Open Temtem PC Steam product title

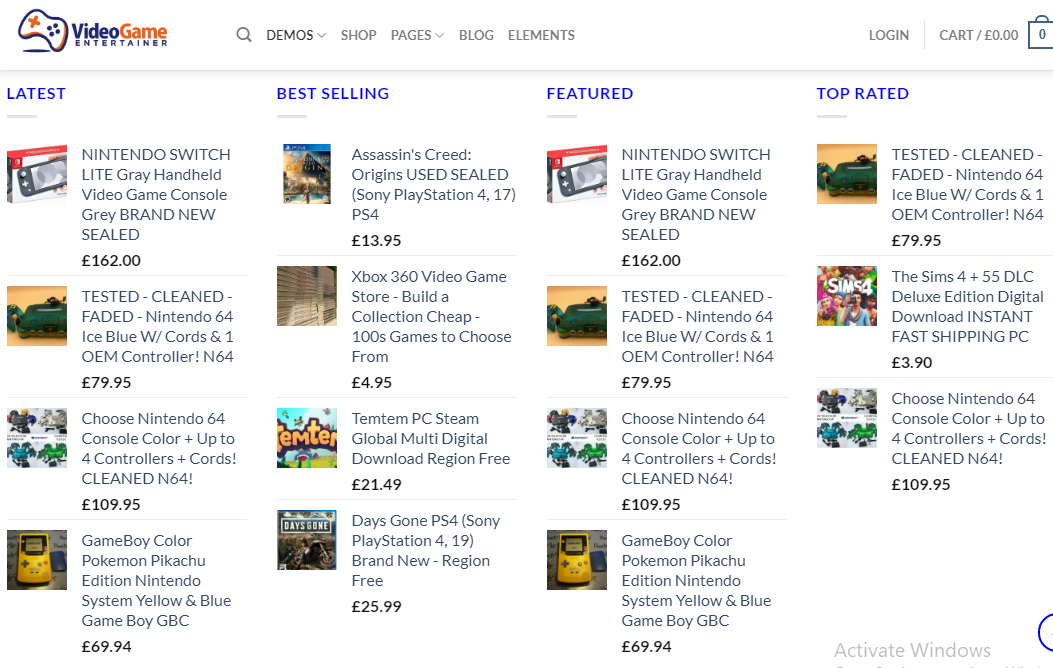pyautogui.click(x=431, y=438)
